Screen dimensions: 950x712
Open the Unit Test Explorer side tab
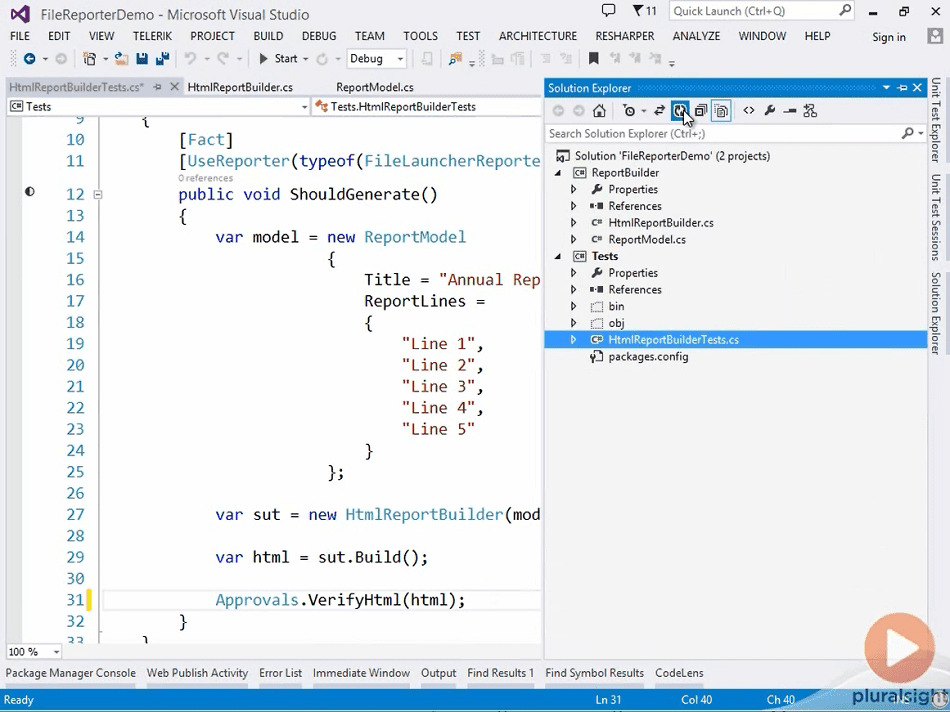[x=936, y=120]
